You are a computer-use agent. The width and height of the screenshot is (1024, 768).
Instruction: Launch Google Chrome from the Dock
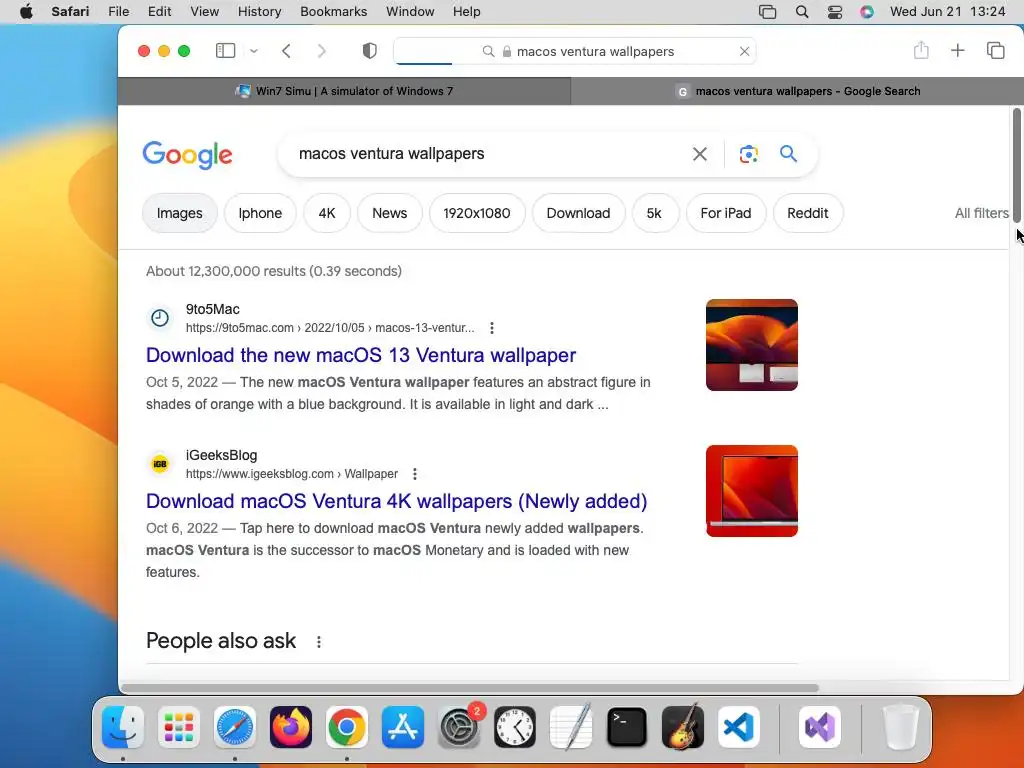pos(347,727)
